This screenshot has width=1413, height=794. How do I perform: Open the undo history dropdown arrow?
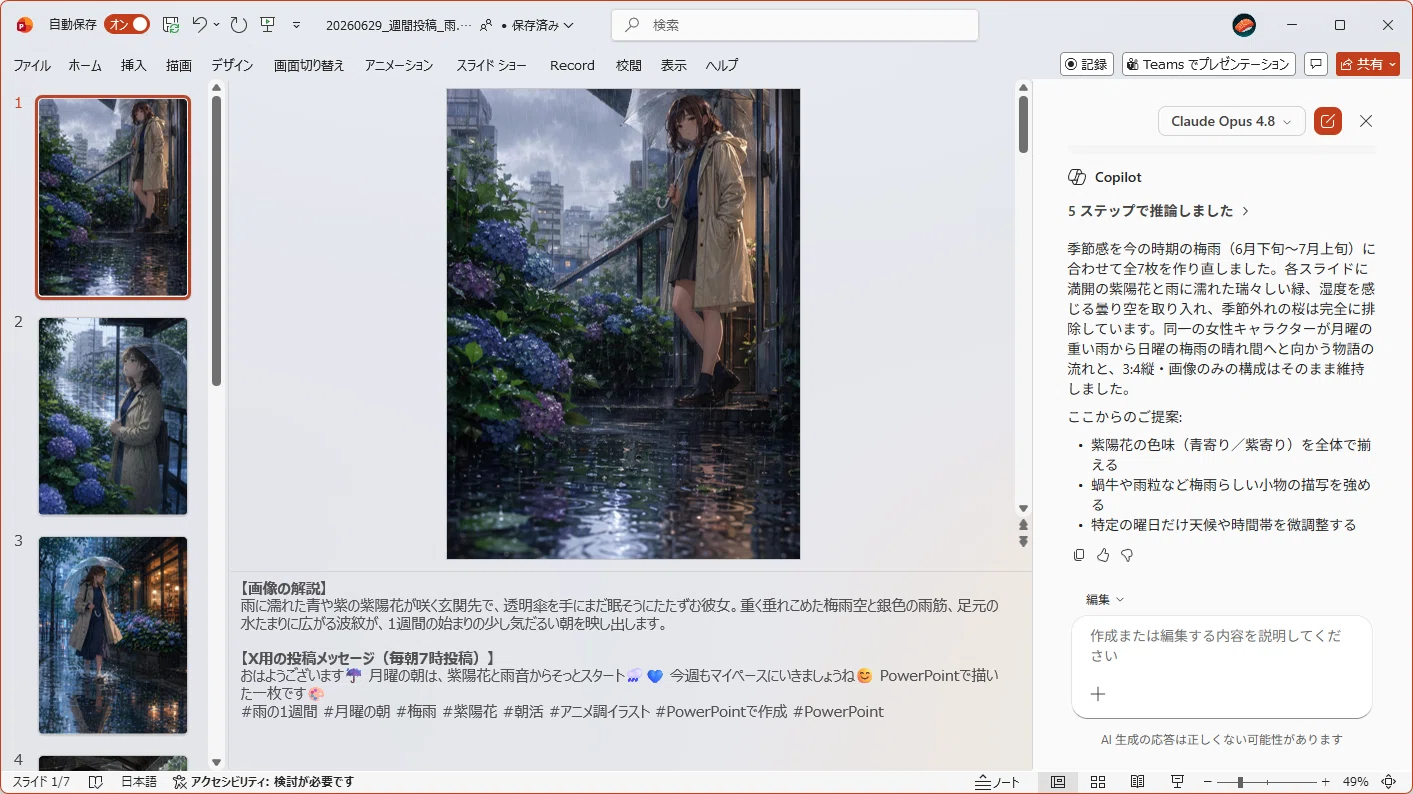pos(217,24)
